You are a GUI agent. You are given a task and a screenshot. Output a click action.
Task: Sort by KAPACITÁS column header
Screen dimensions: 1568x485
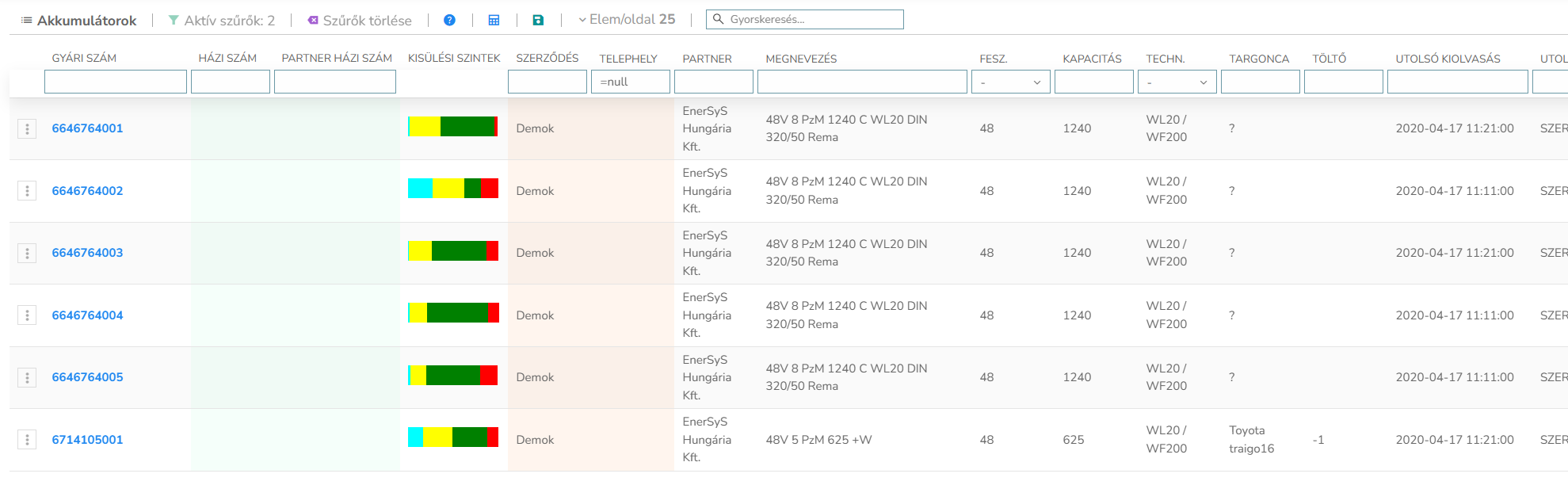tap(1092, 59)
